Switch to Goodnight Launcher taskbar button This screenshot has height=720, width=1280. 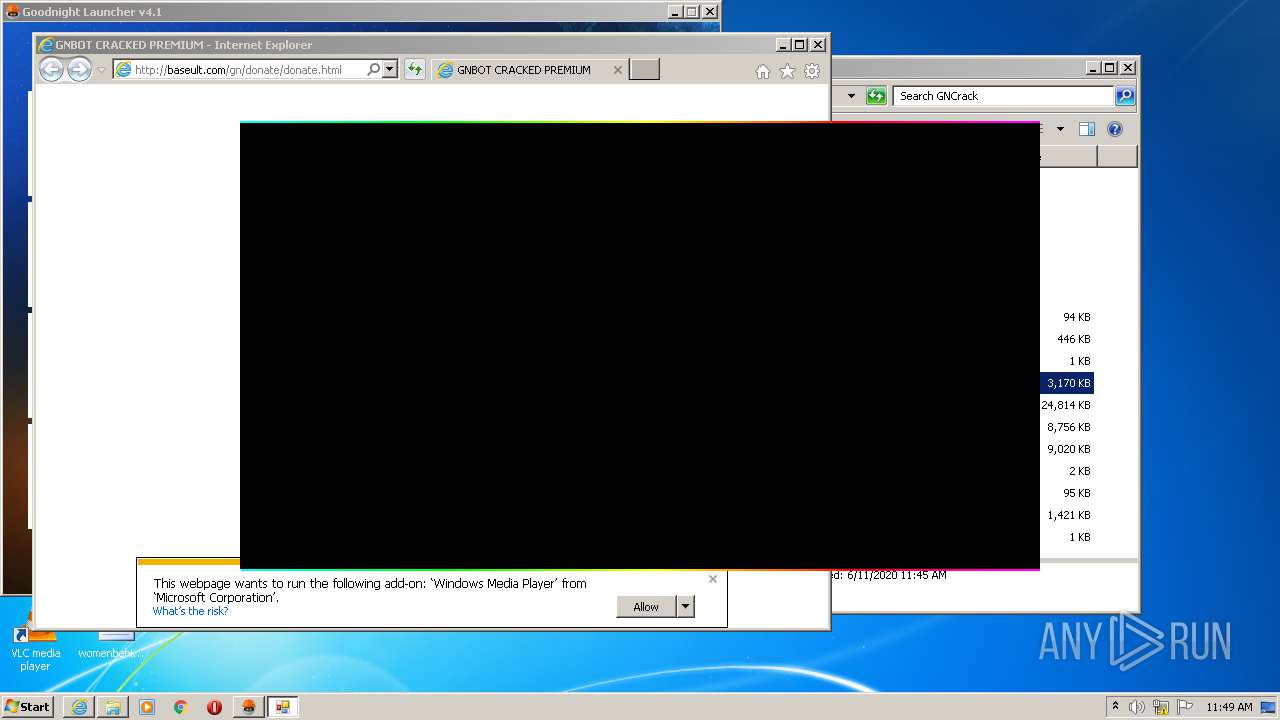pyautogui.click(x=249, y=707)
